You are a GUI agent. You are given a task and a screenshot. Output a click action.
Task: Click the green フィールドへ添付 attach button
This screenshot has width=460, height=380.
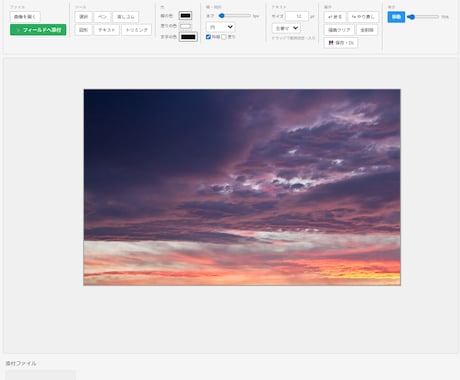point(38,30)
